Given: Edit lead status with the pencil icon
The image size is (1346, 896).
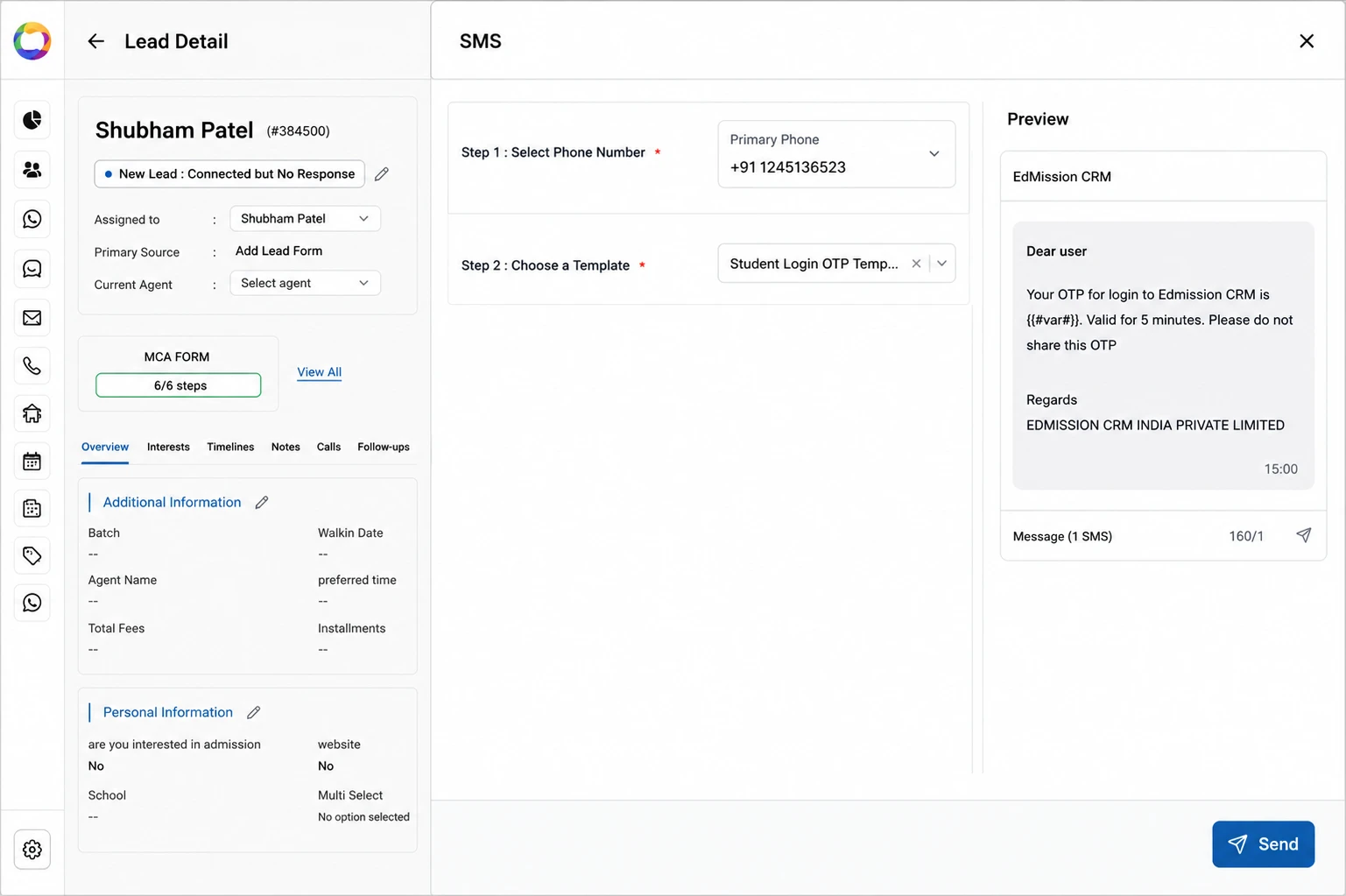Looking at the screenshot, I should pos(382,174).
